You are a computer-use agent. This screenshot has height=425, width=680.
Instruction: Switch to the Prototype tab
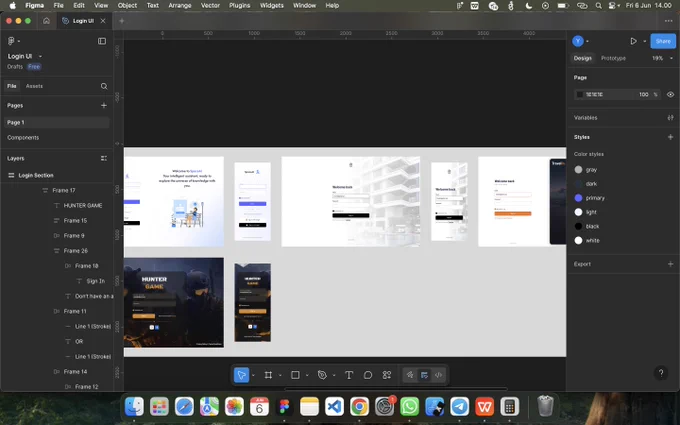pos(613,58)
